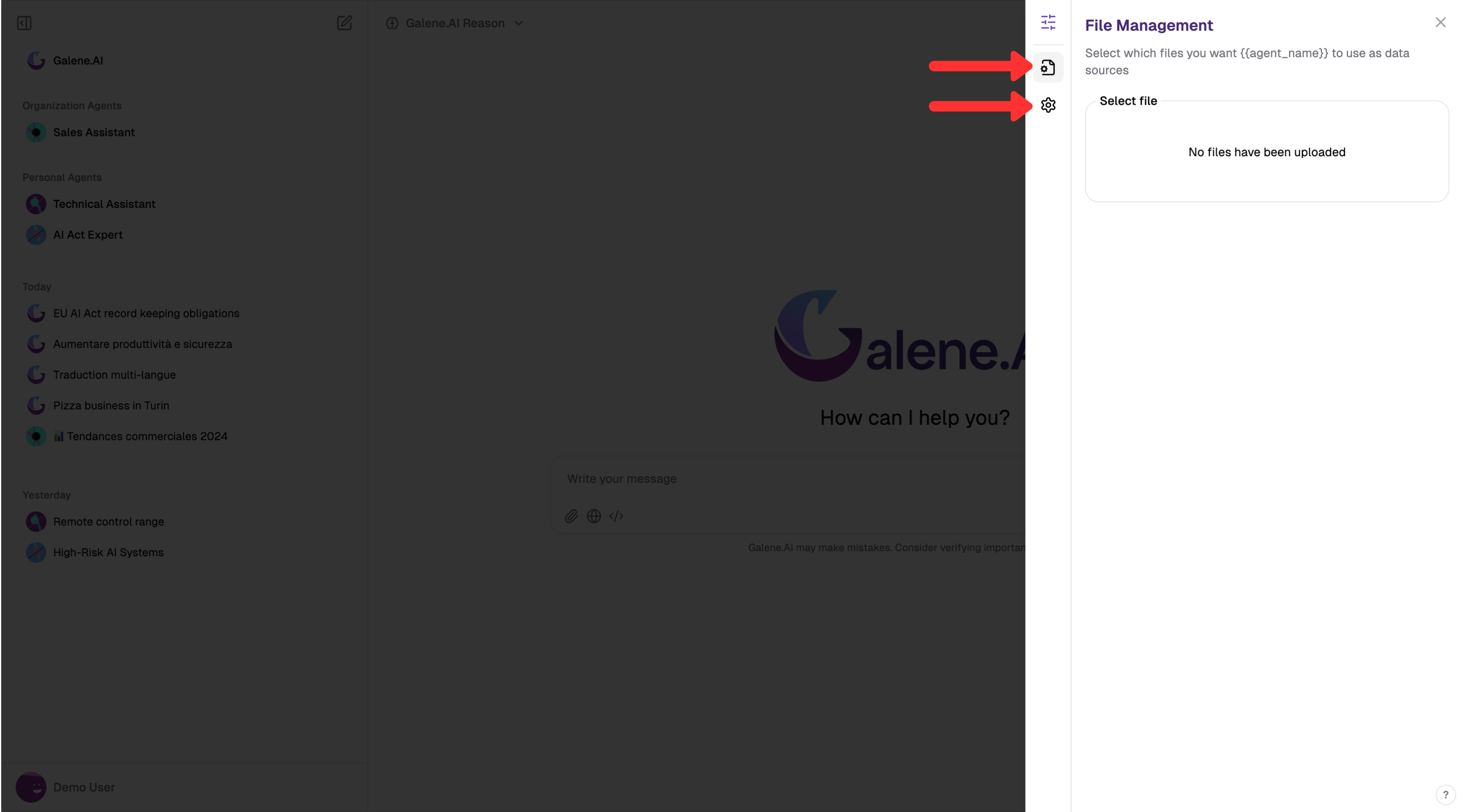
Task: Click the Yesterday section label
Action: tap(47, 495)
